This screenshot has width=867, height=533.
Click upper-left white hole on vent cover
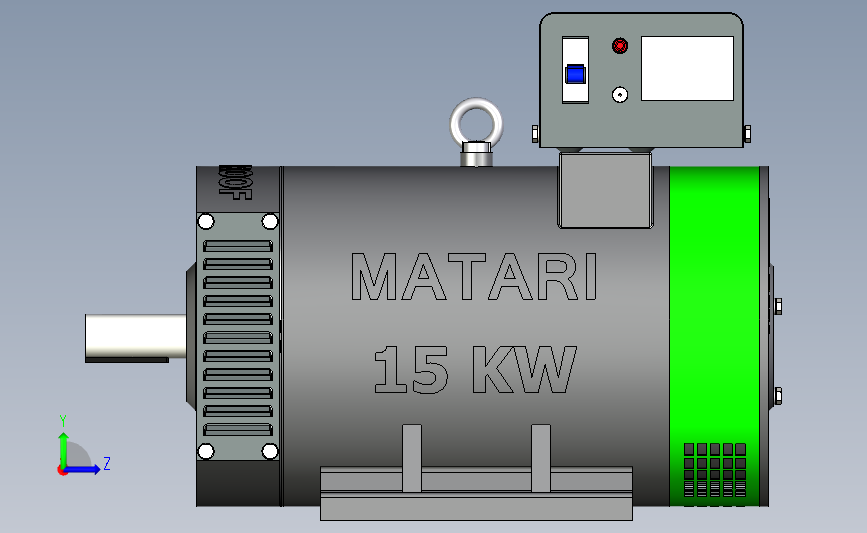pos(206,222)
